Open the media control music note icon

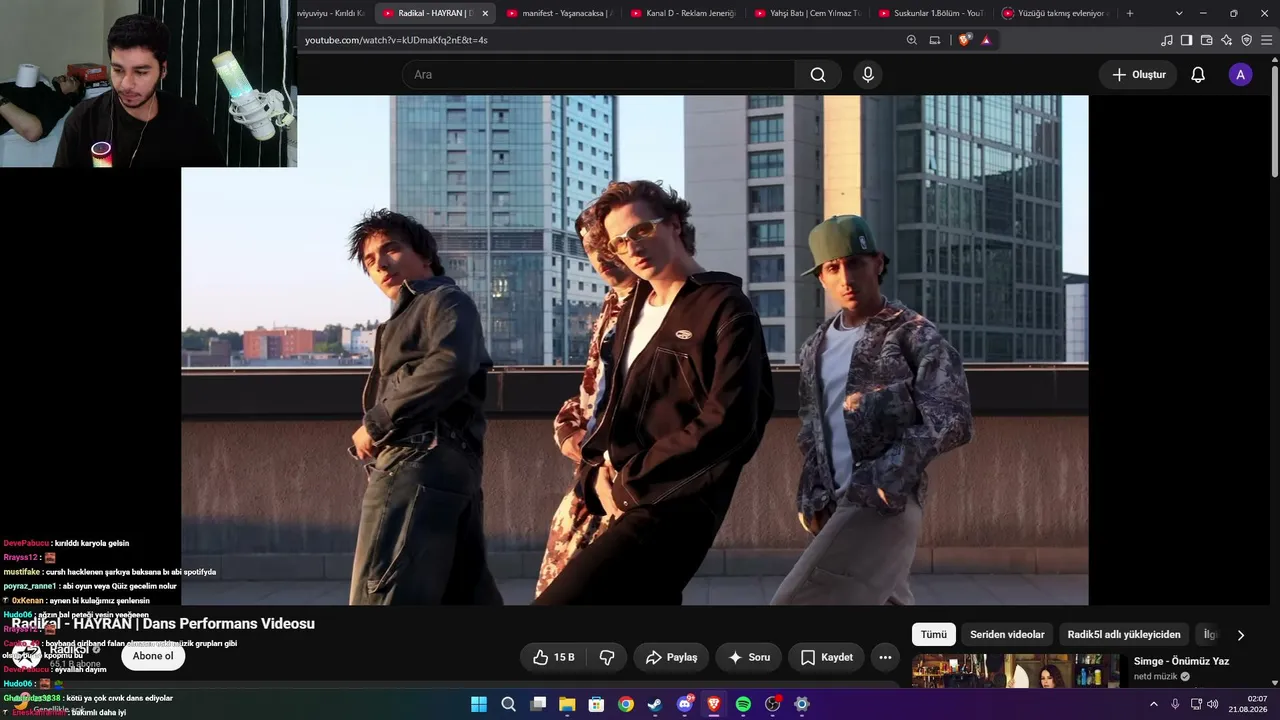coord(1167,40)
